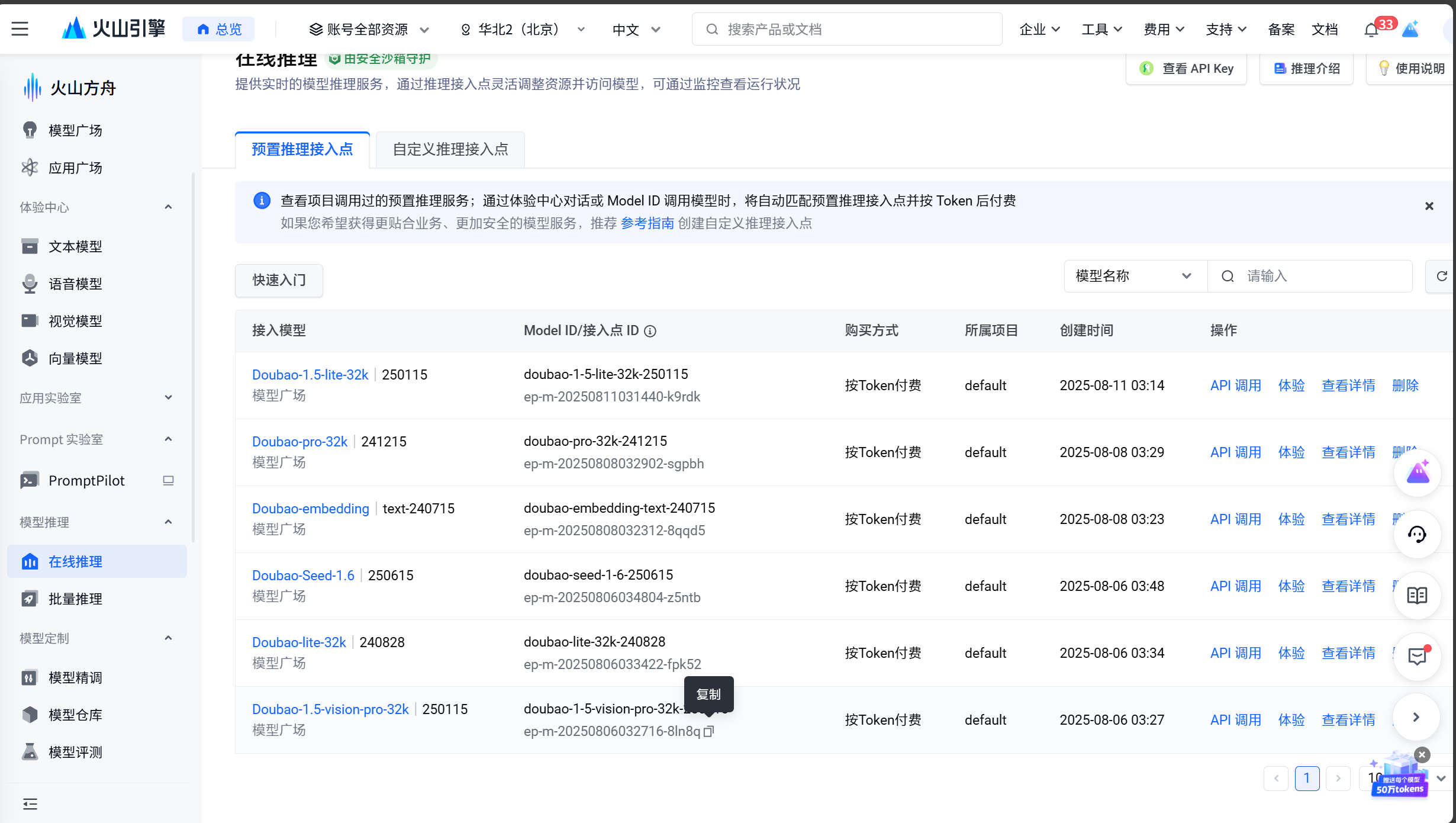Switch to 自定义推理接入点 tab
Image resolution: width=1456 pixels, height=823 pixels.
coord(450,149)
